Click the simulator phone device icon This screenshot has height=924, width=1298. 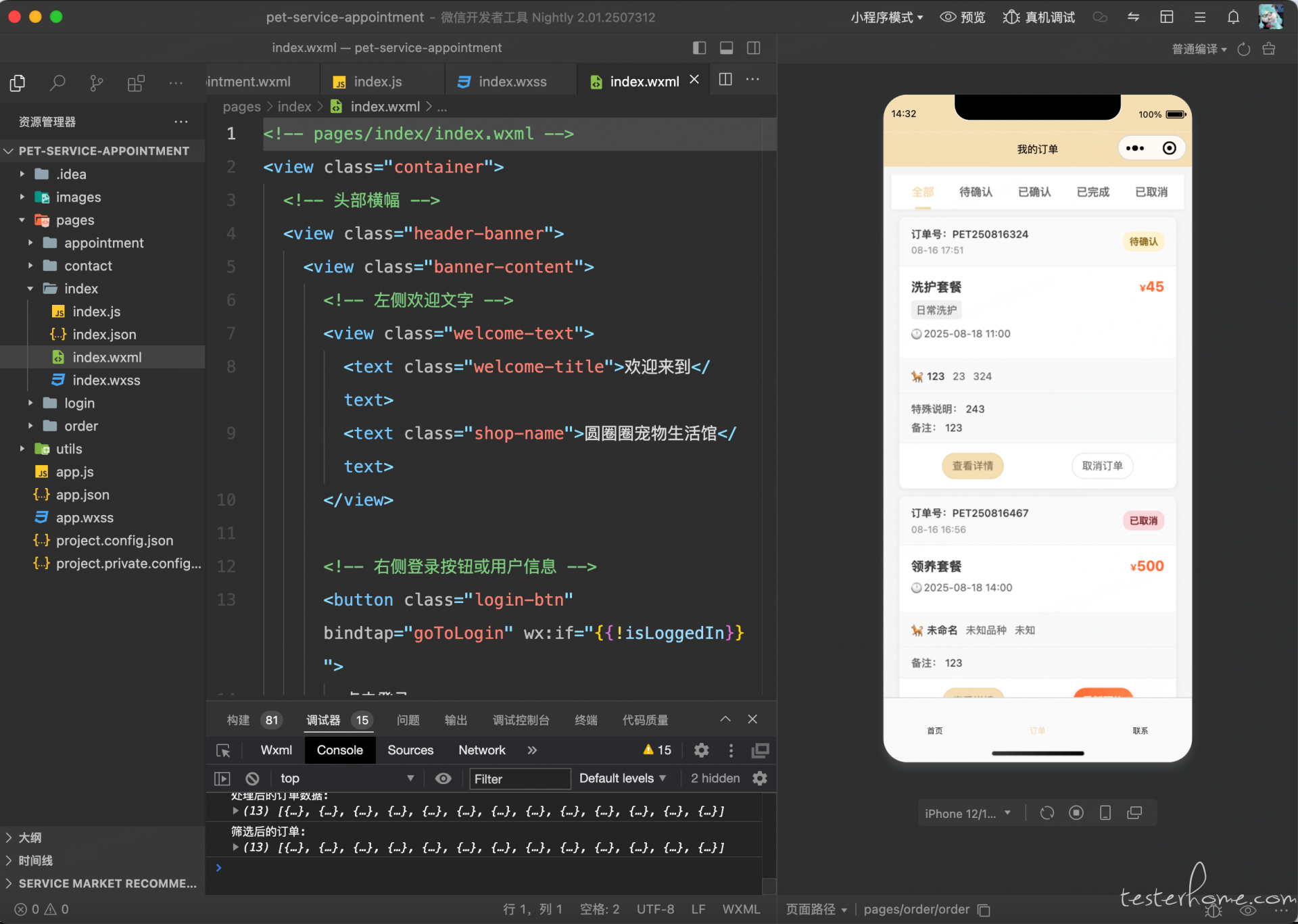[1105, 813]
